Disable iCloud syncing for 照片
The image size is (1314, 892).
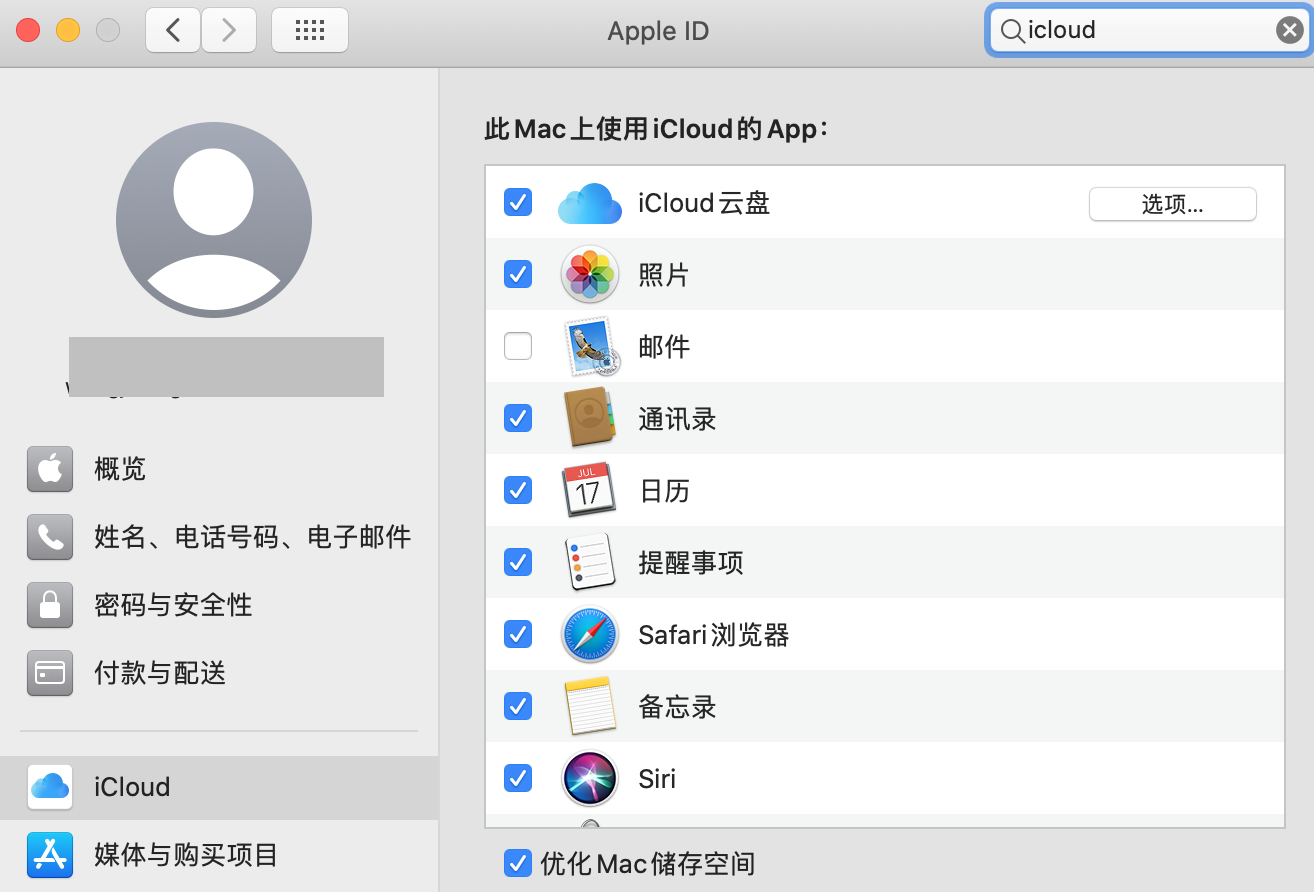(x=518, y=274)
